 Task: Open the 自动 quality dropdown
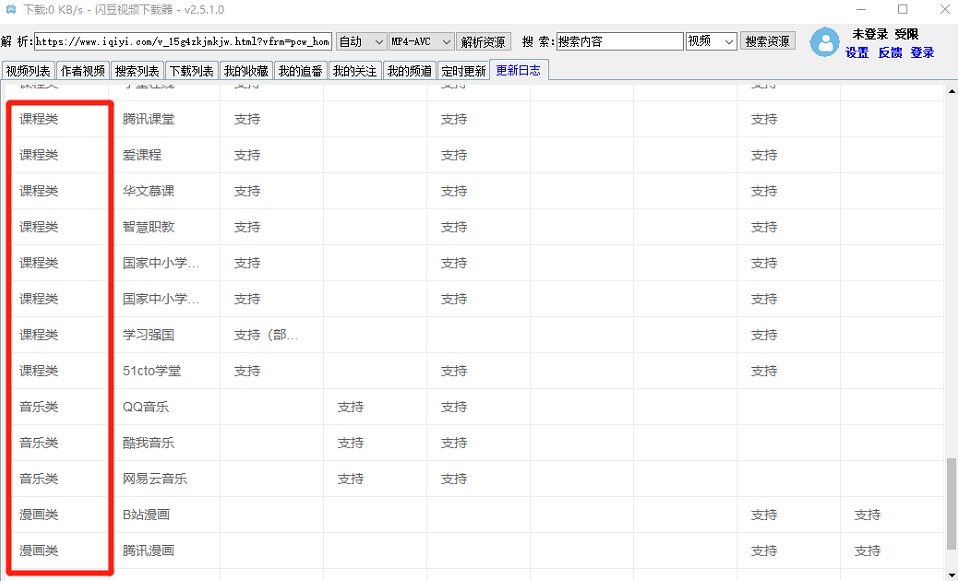(361, 42)
